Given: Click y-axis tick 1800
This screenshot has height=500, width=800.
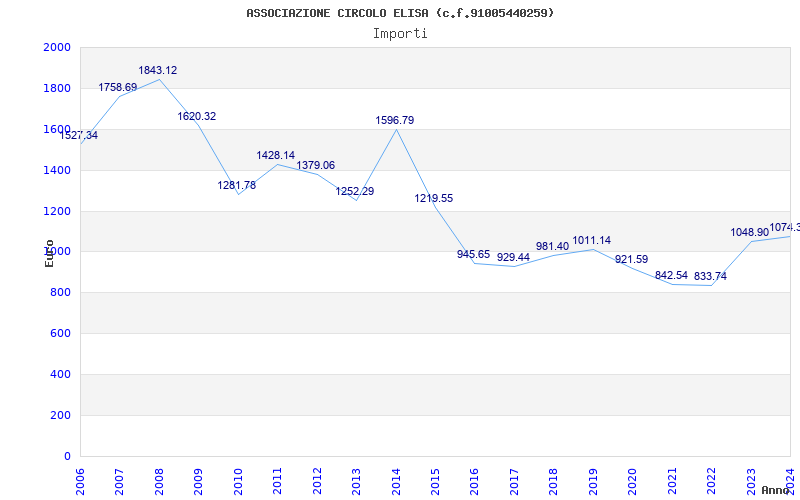Looking at the screenshot, I should click(x=57, y=88).
